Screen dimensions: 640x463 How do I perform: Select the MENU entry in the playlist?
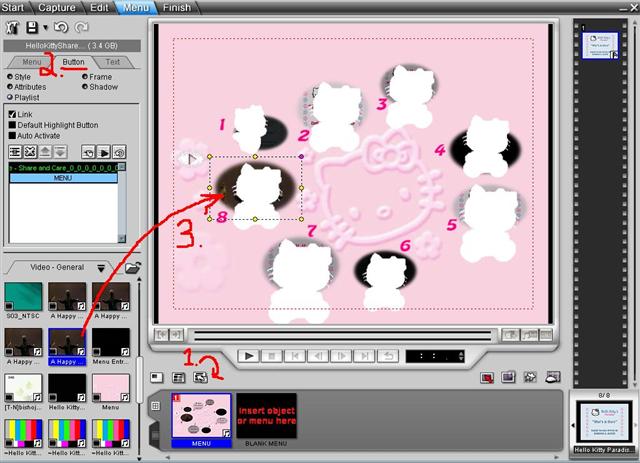coord(63,178)
